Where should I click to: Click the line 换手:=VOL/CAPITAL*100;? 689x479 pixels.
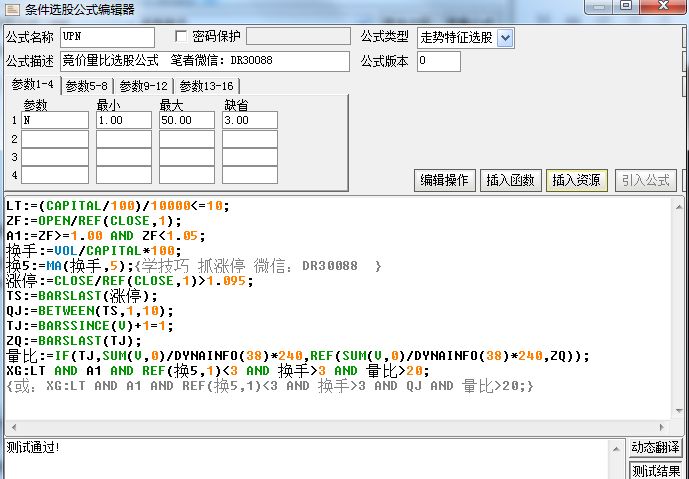pyautogui.click(x=94, y=250)
